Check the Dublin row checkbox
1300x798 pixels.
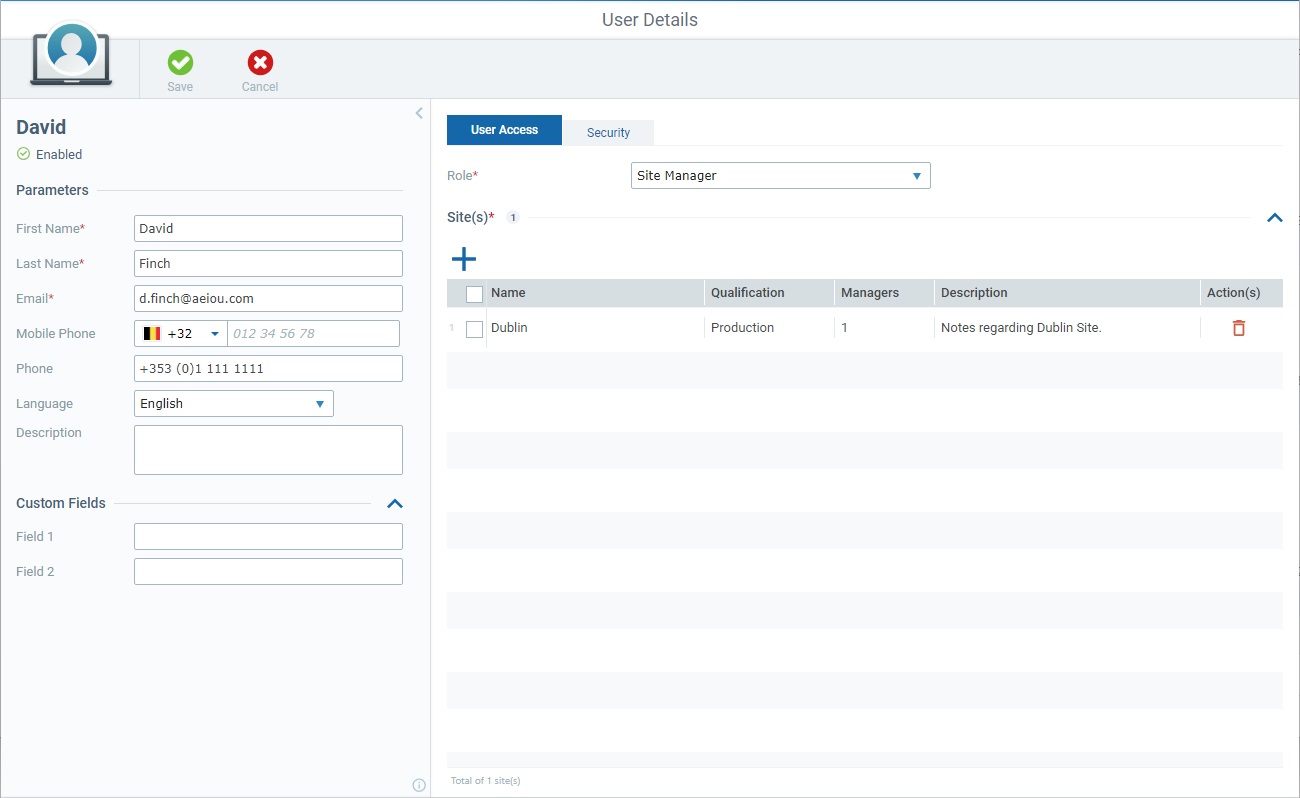pos(475,329)
